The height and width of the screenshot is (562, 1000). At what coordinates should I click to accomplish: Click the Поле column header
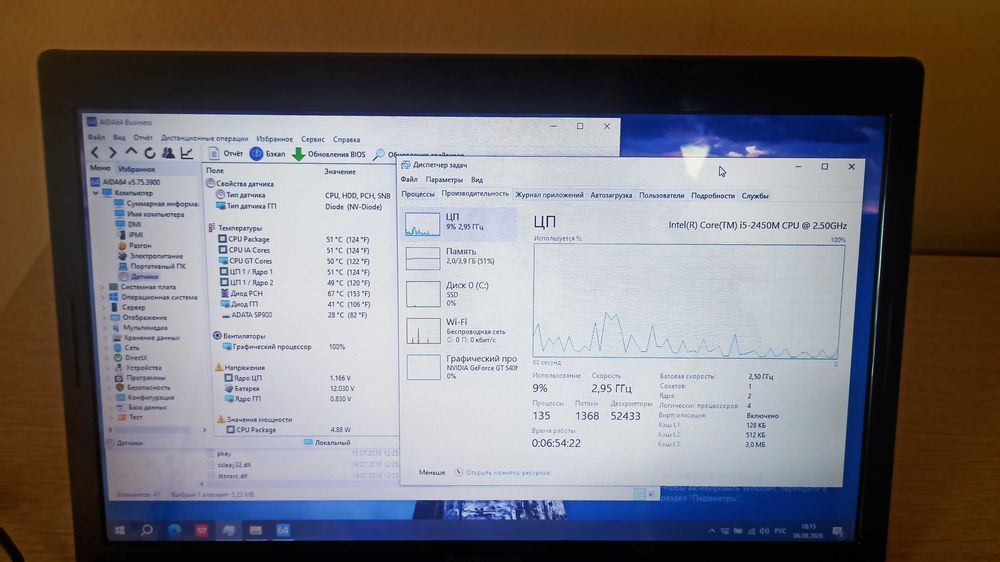(215, 170)
